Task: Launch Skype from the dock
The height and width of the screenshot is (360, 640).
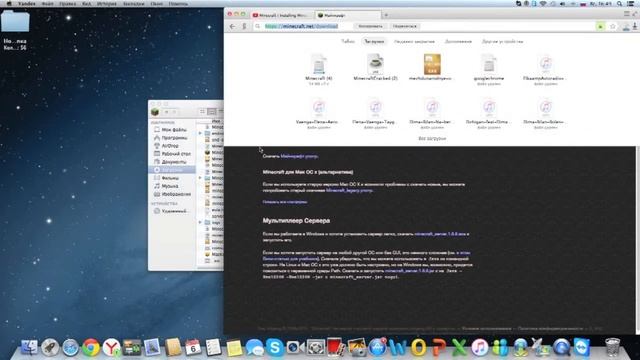Action: pyautogui.click(x=275, y=348)
